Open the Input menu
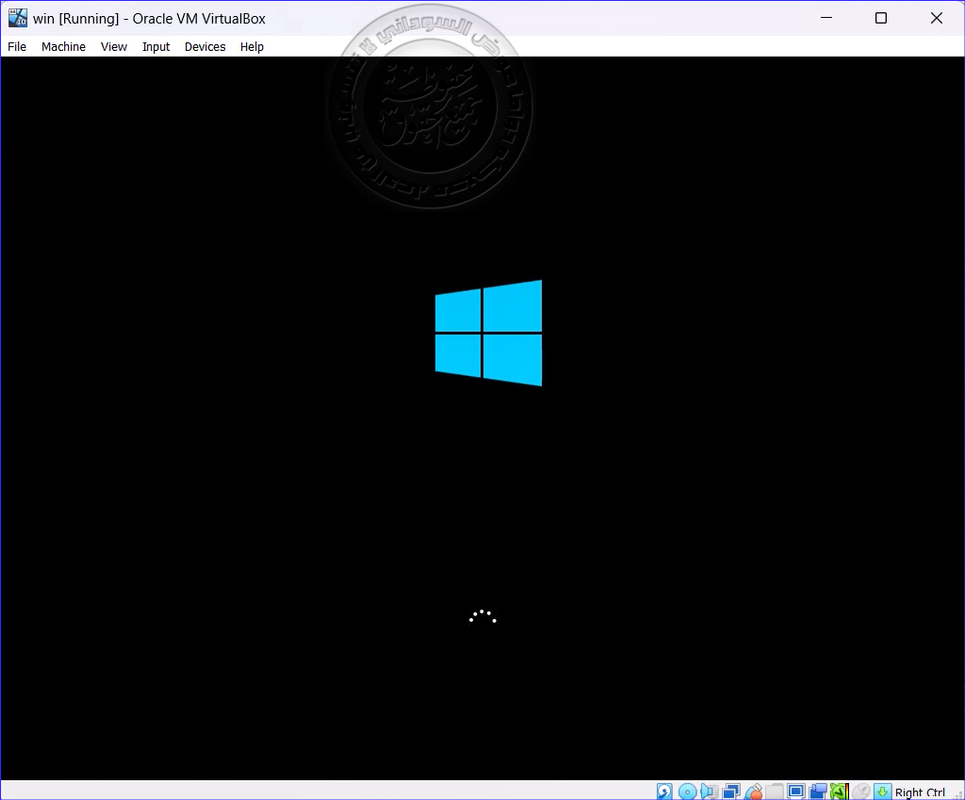This screenshot has width=965, height=800. point(156,47)
